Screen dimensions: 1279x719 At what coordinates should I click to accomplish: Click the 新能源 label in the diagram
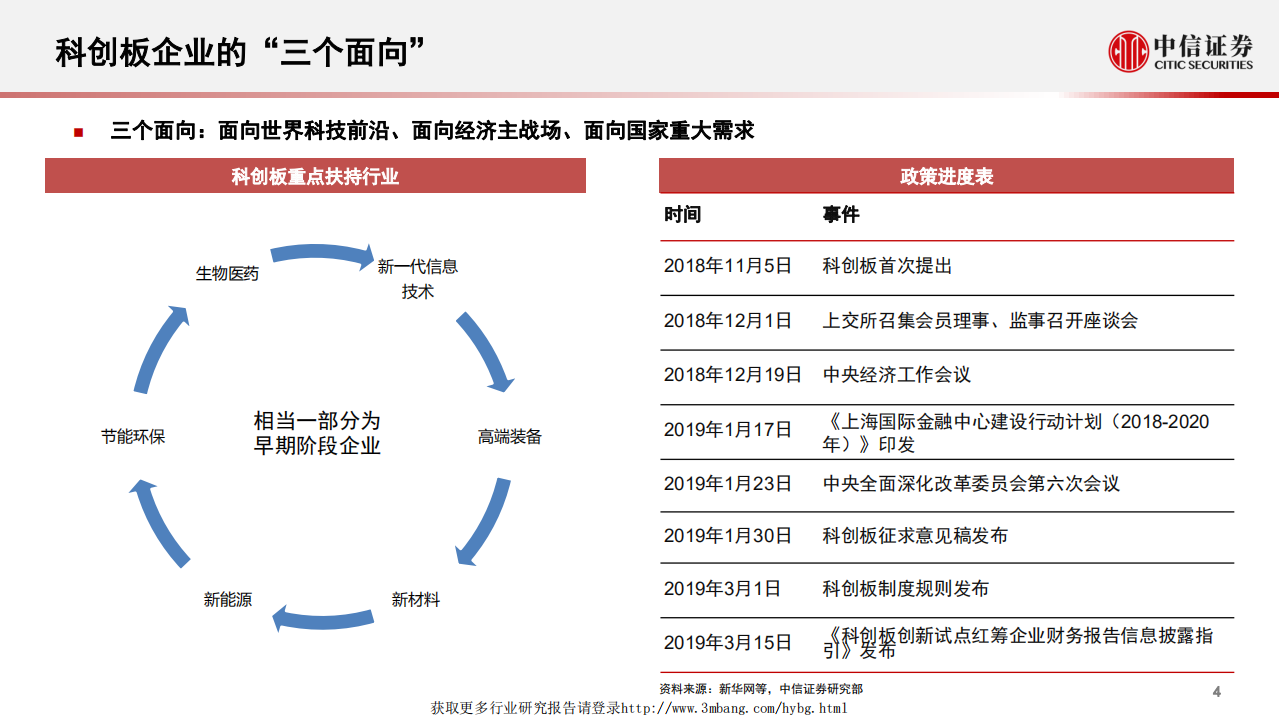[226, 600]
